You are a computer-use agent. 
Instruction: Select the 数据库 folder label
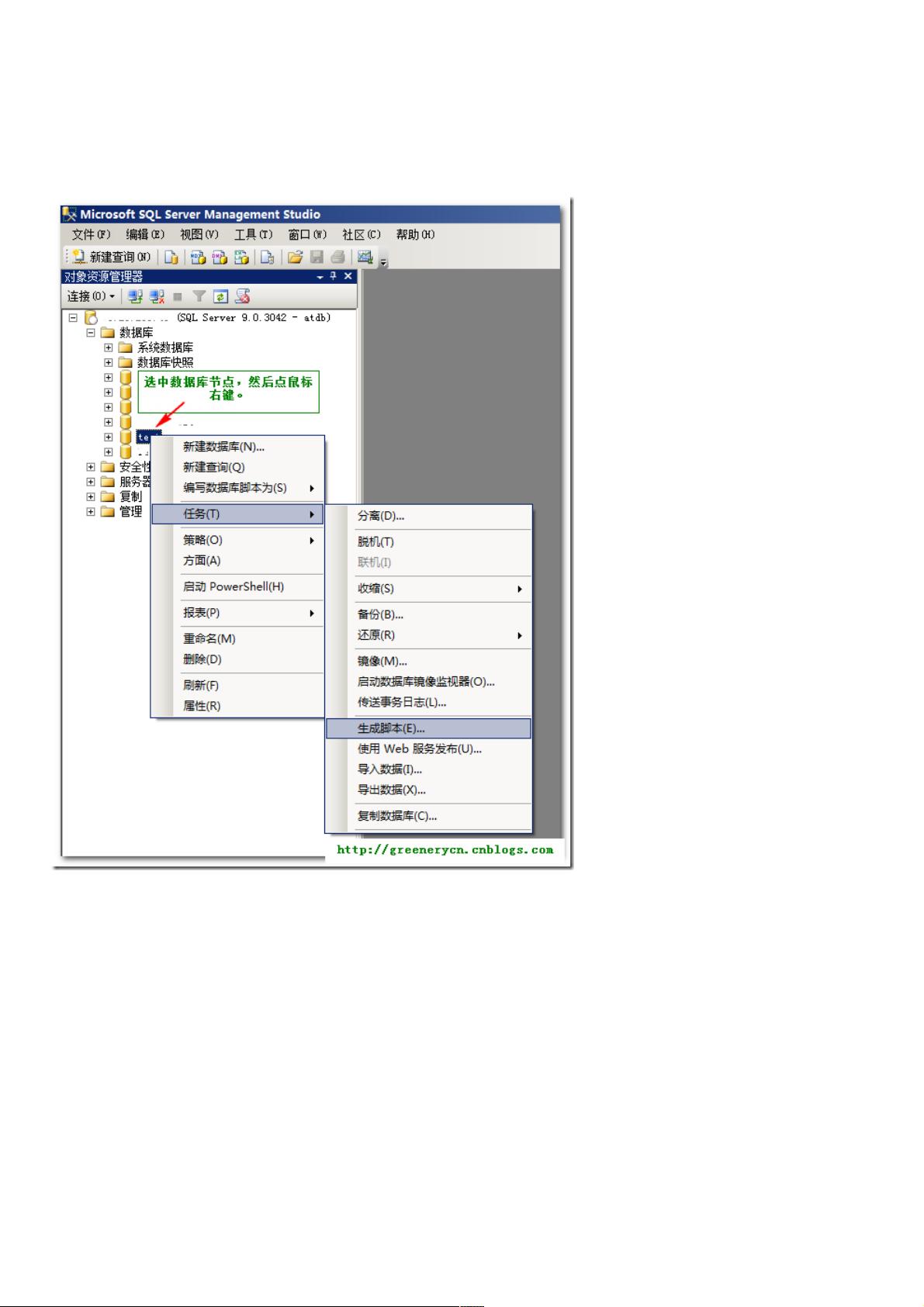pos(136,333)
